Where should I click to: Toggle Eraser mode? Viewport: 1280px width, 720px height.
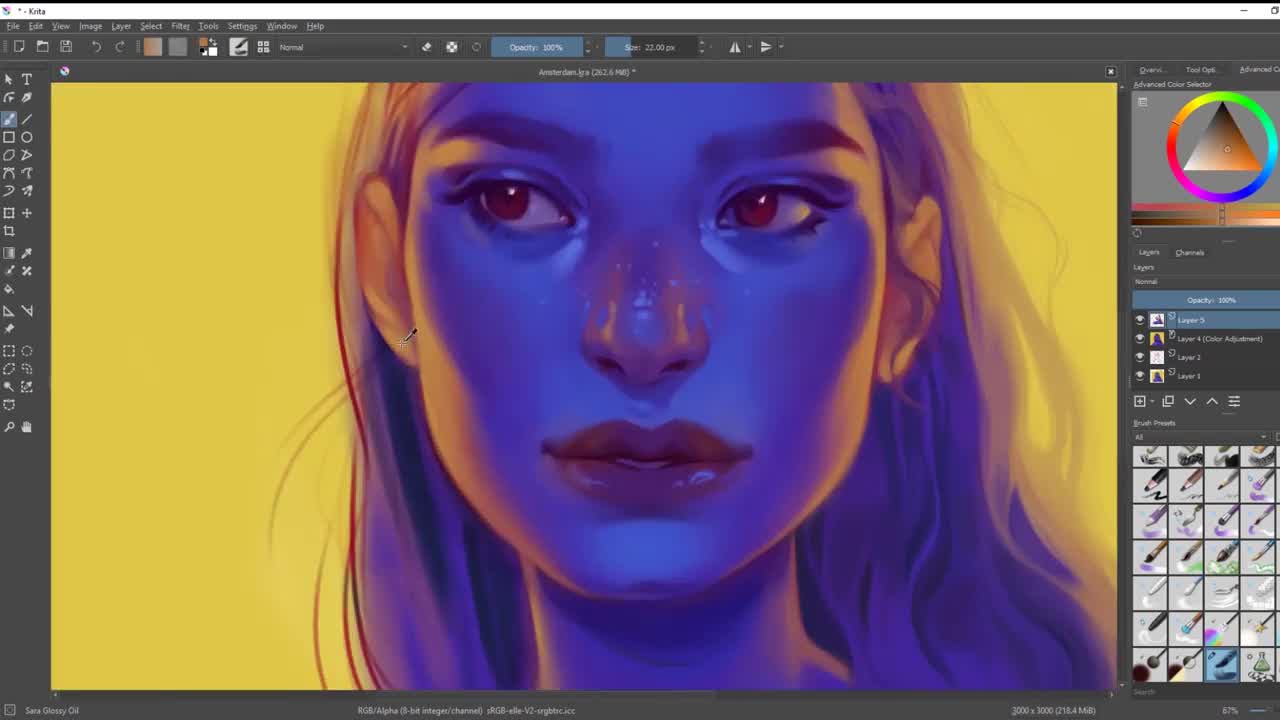(x=427, y=47)
